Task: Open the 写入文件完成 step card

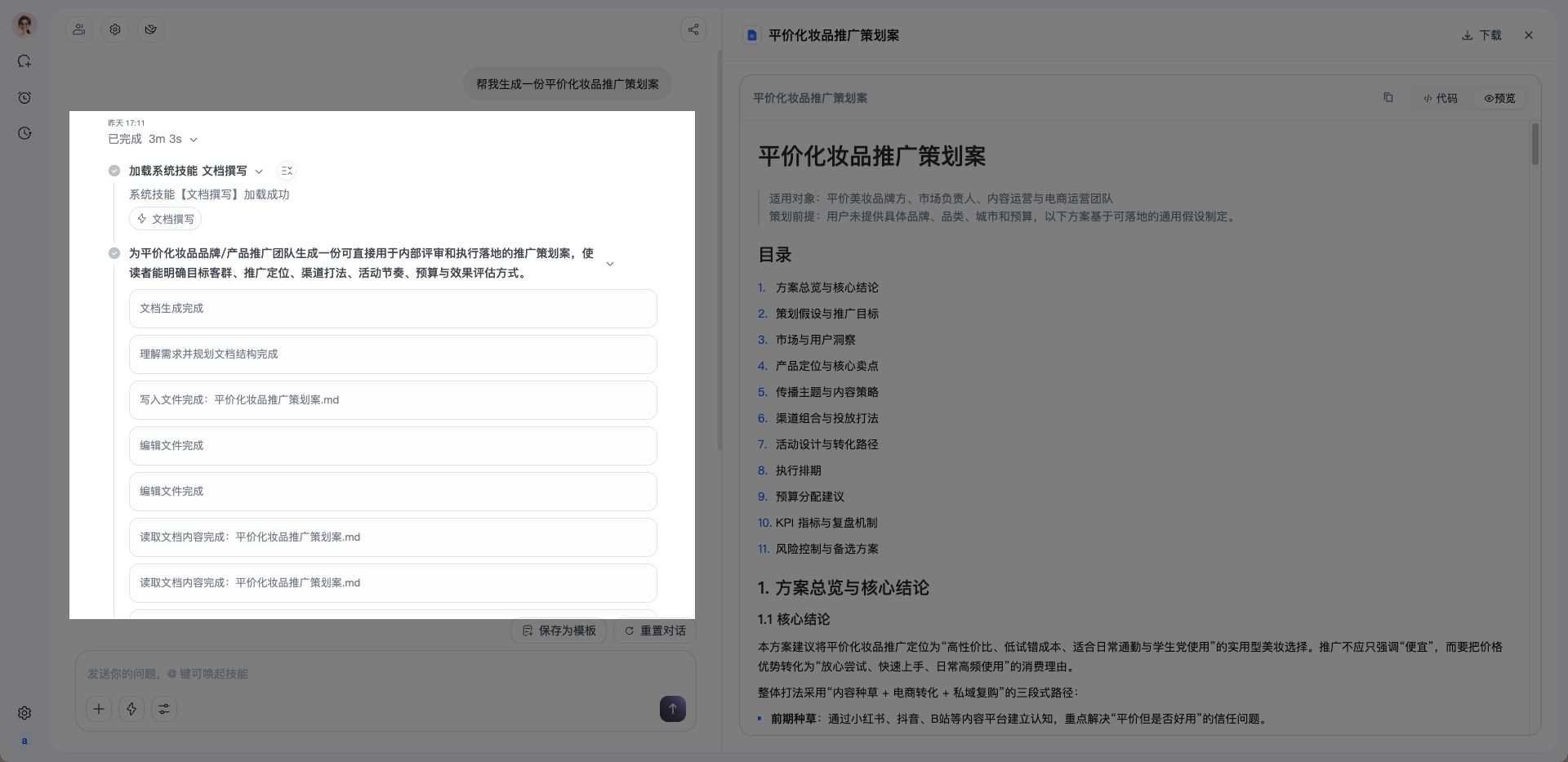Action: (393, 400)
